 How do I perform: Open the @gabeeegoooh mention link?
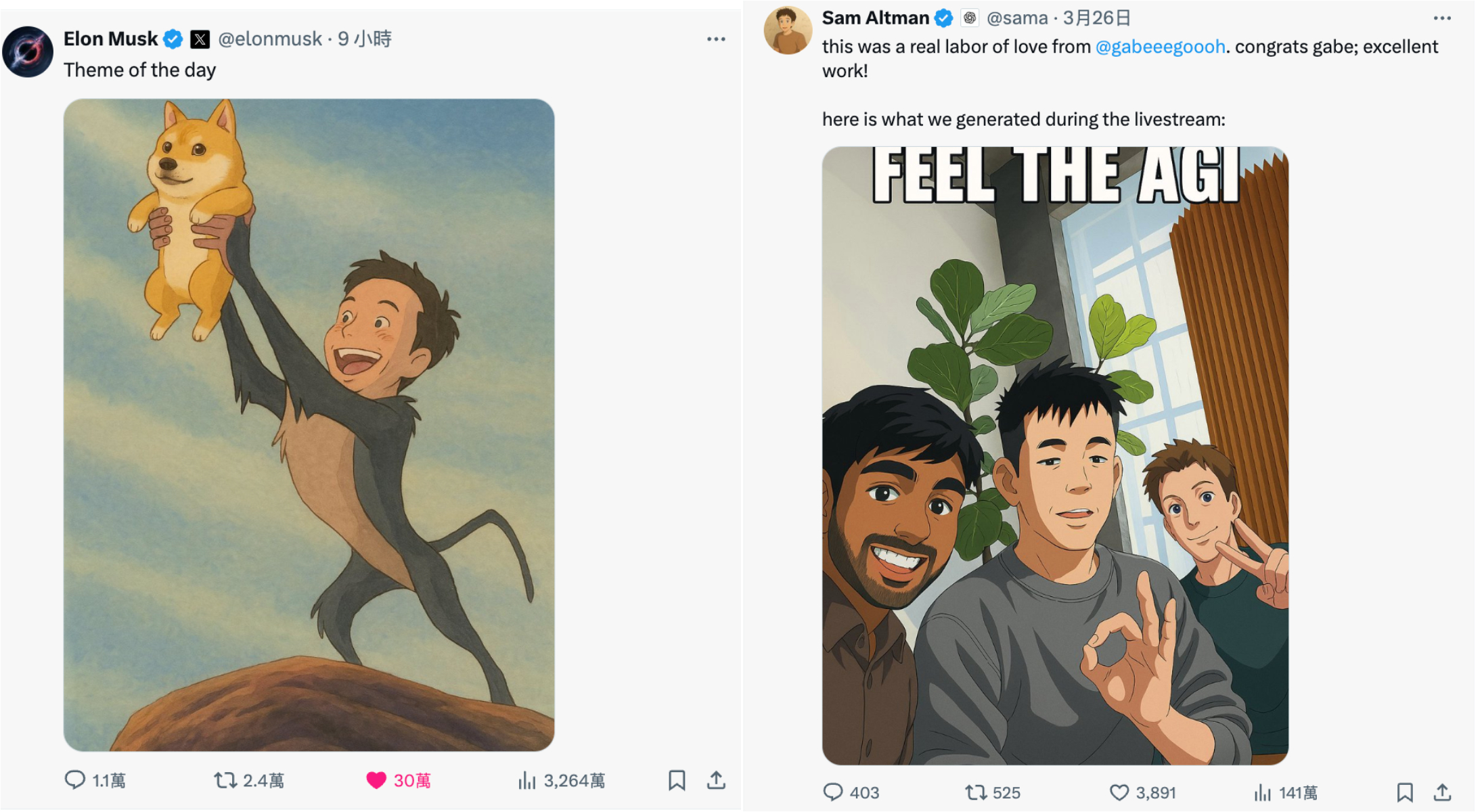click(1160, 47)
